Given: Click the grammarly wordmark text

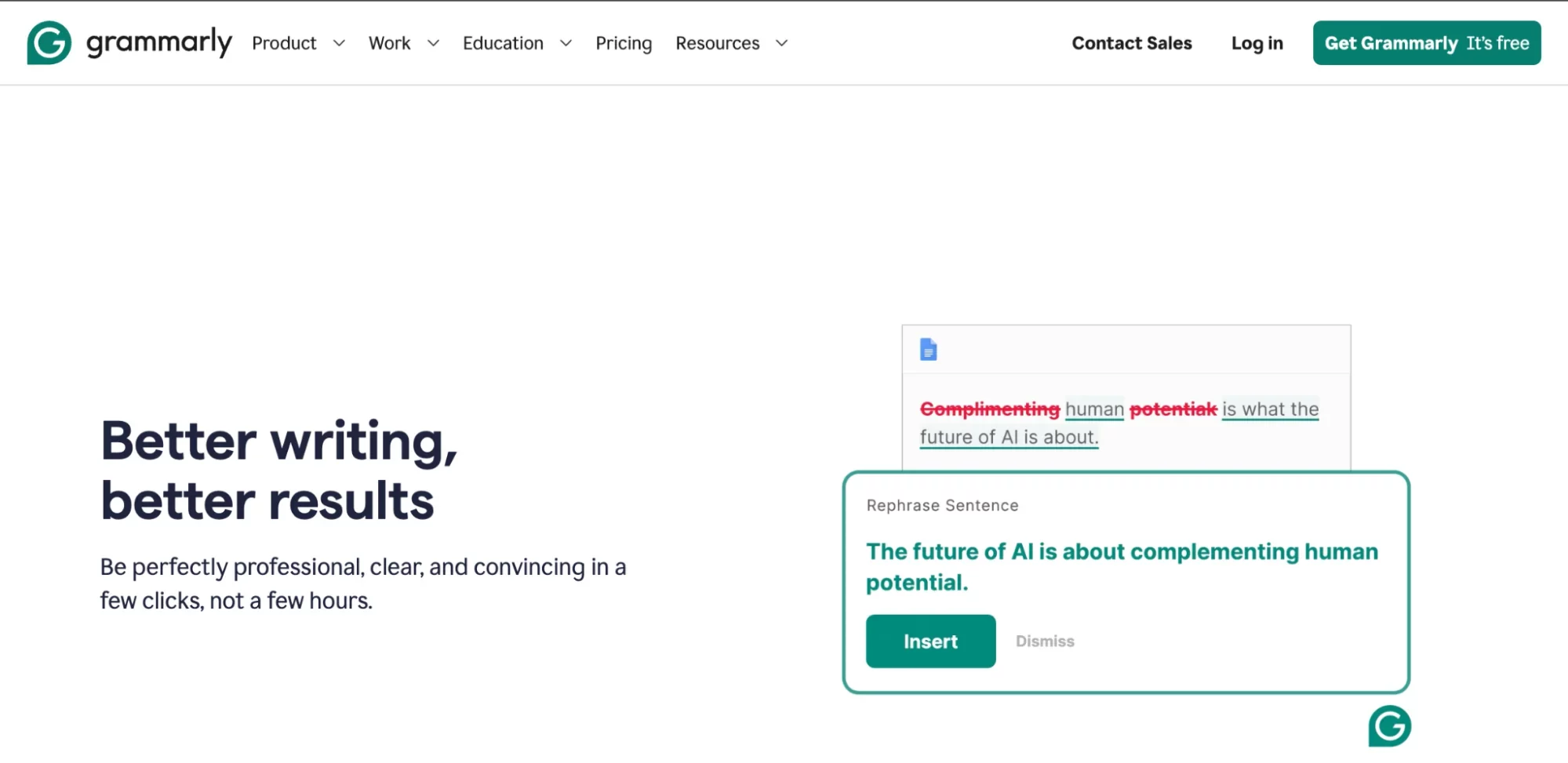Looking at the screenshot, I should pos(159,42).
